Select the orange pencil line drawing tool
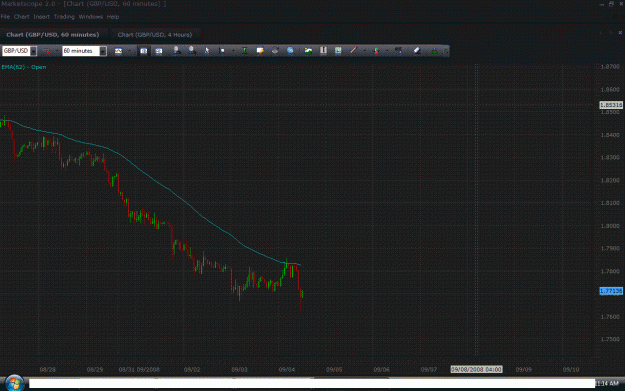Viewport: 625px width, 391px height. click(354, 51)
